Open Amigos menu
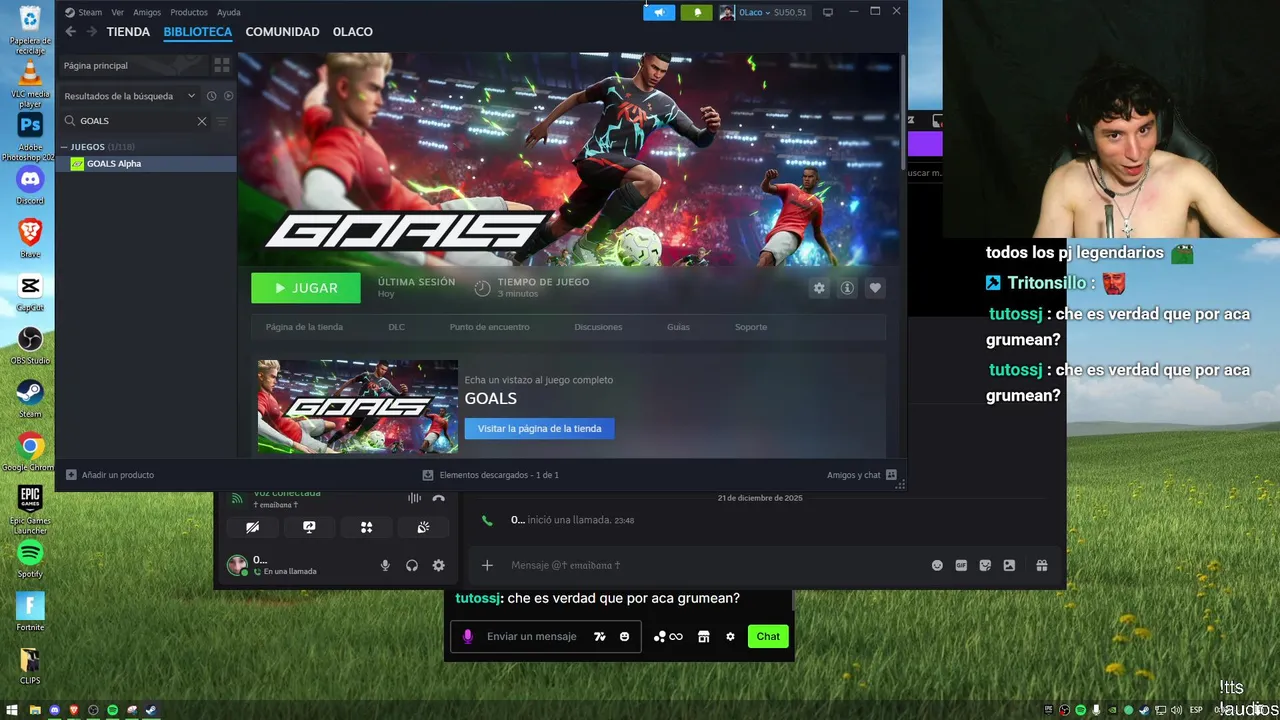 click(147, 12)
